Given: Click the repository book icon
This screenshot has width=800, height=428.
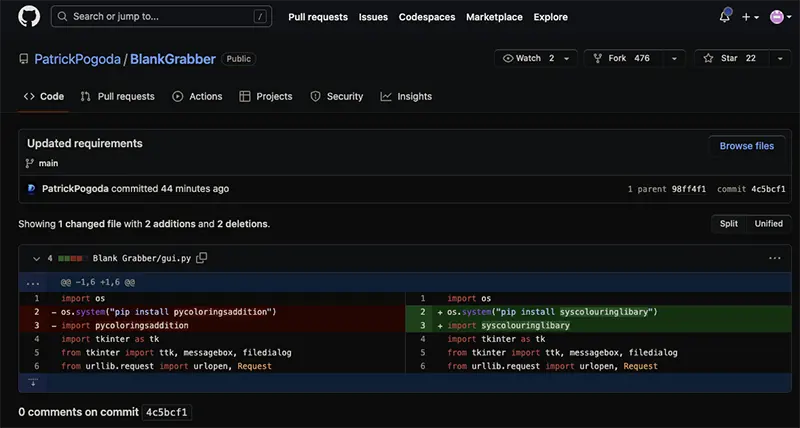Looking at the screenshot, I should (23, 59).
